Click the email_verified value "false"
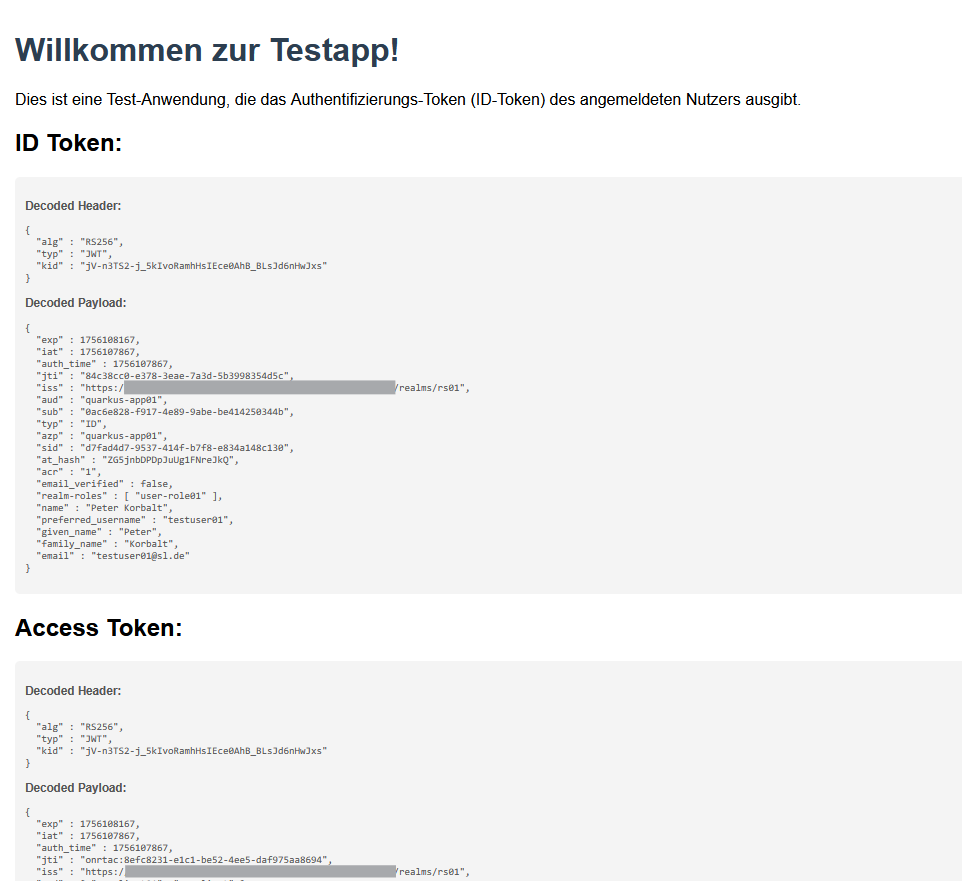Screen dimensions: 962x881 (155, 484)
